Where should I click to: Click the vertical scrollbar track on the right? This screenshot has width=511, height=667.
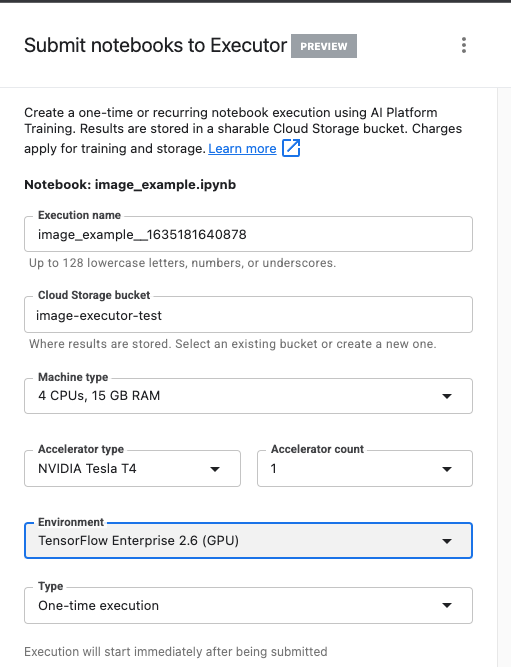pyautogui.click(x=504, y=377)
